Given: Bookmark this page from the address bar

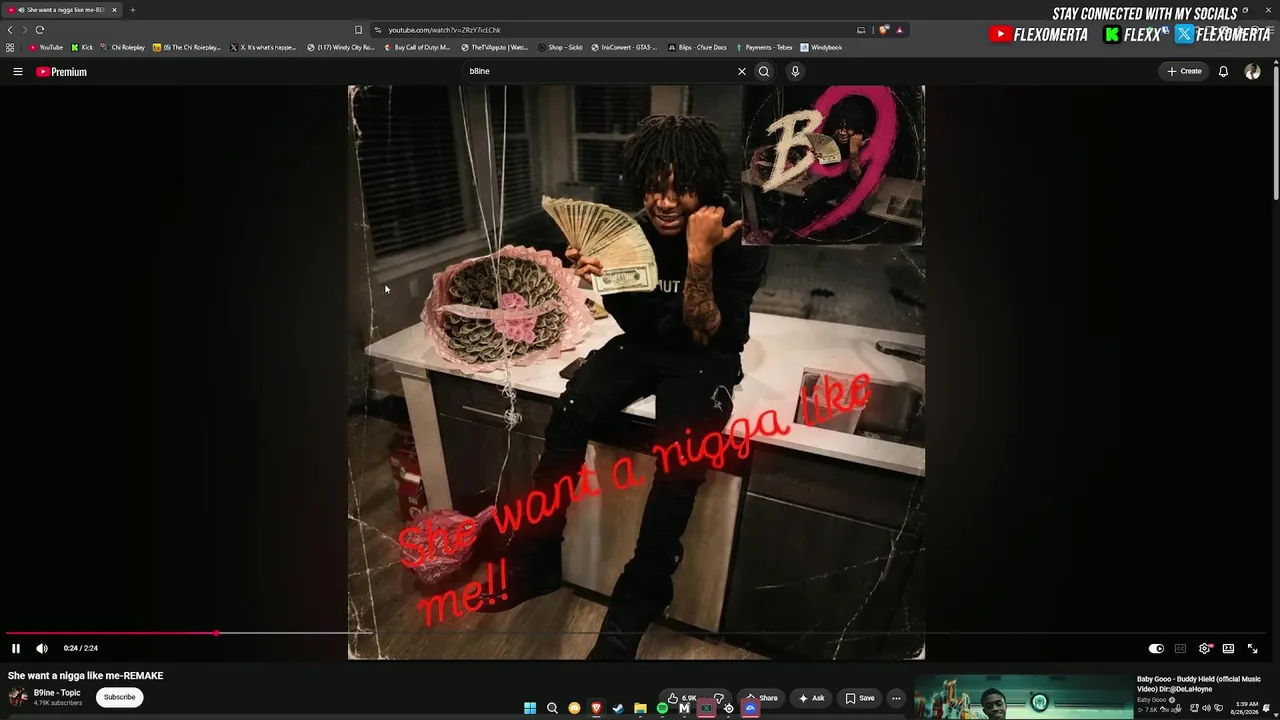Looking at the screenshot, I should tap(359, 30).
